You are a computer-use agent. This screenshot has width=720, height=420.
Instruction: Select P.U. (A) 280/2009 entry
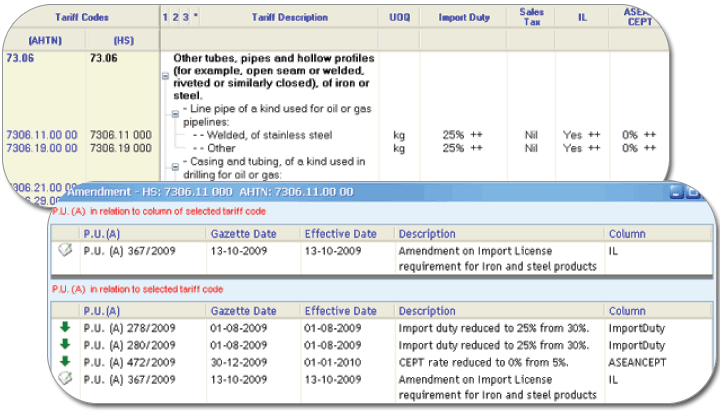coord(129,345)
